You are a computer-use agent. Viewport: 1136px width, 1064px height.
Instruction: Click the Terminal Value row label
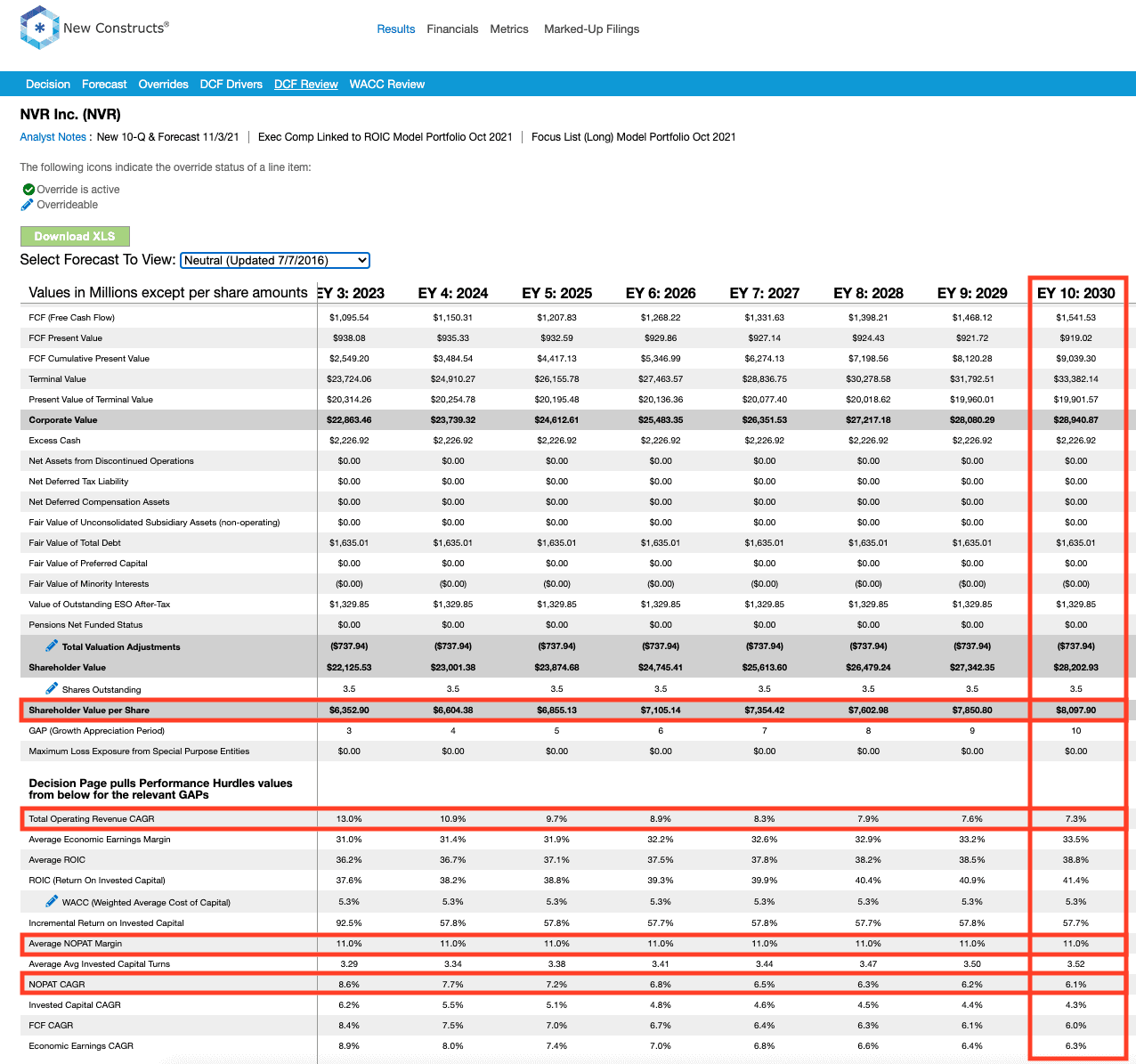58,379
